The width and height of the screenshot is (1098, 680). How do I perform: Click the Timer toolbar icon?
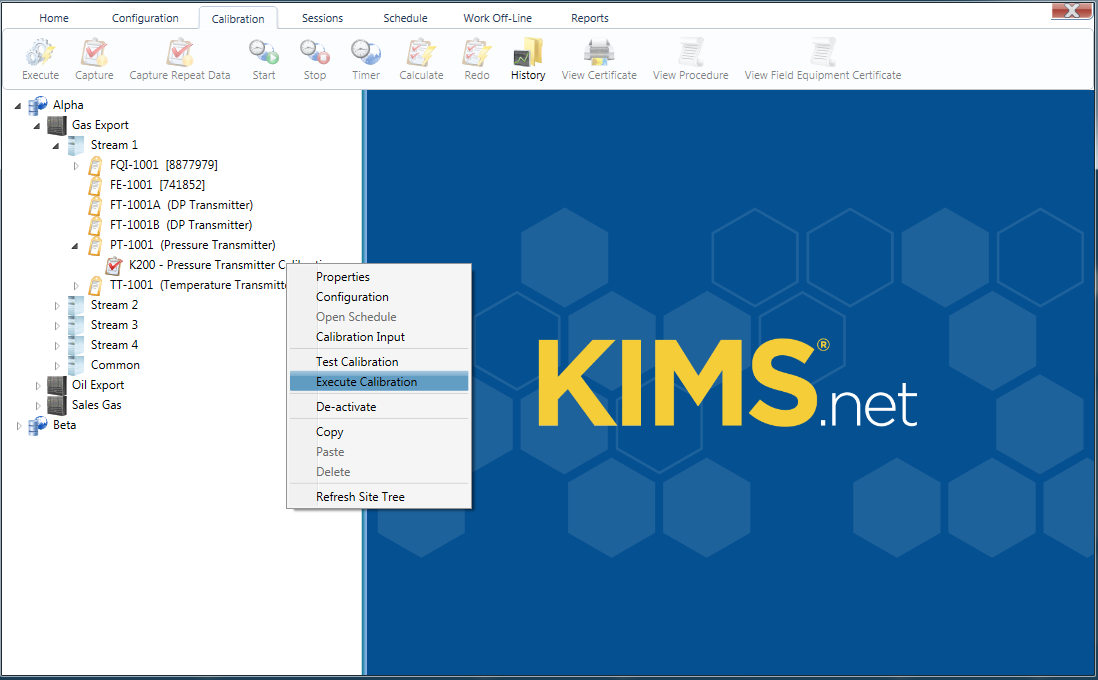coord(366,53)
